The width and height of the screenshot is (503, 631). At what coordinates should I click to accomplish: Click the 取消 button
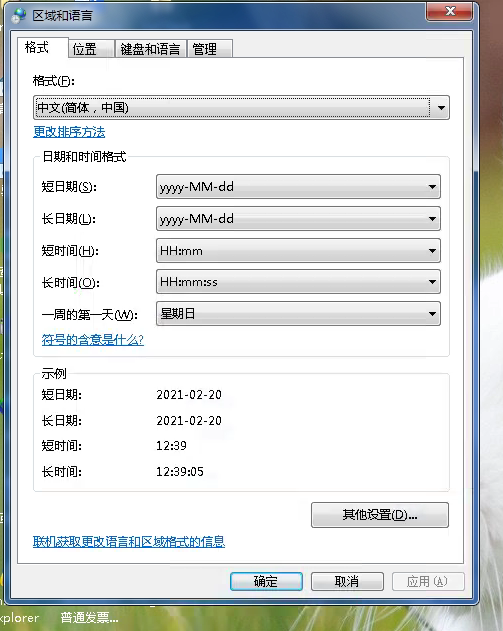click(x=347, y=582)
